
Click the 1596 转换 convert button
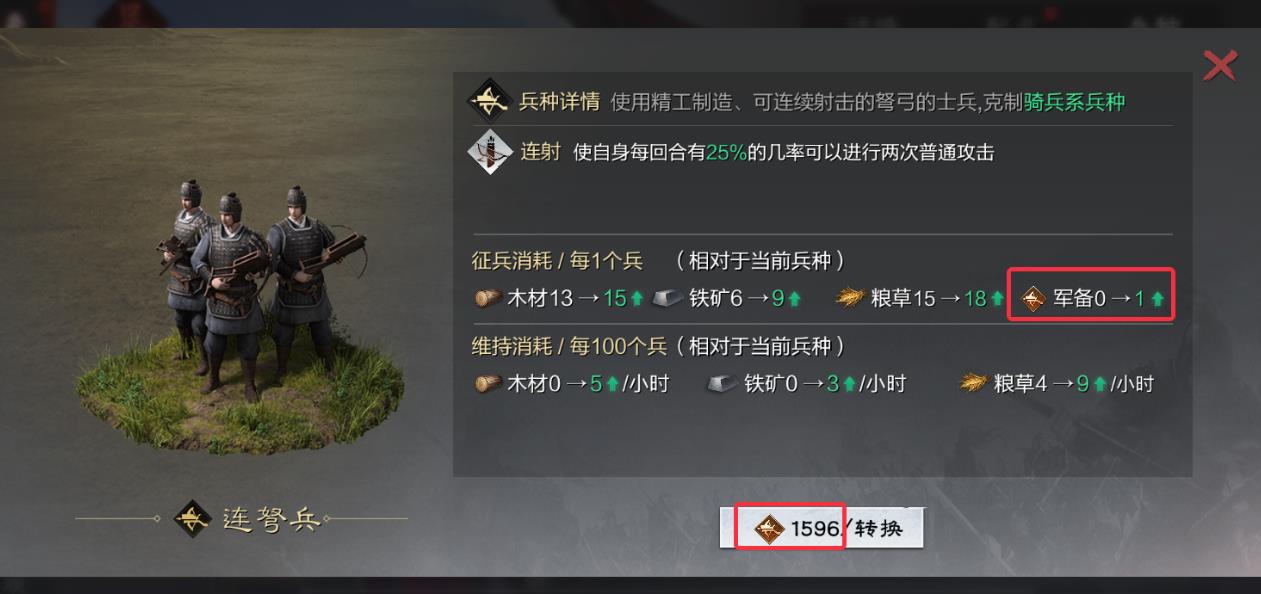tap(821, 528)
